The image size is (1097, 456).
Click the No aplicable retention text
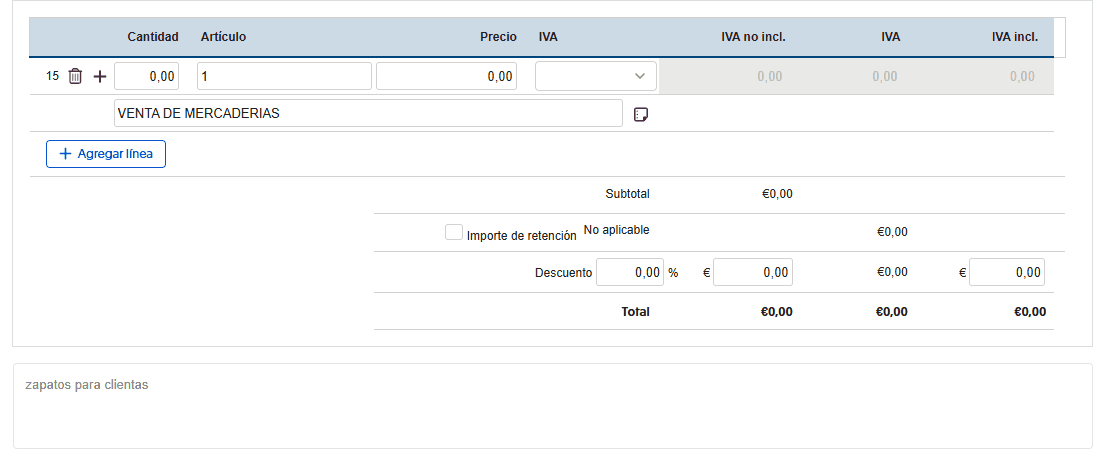click(x=616, y=230)
